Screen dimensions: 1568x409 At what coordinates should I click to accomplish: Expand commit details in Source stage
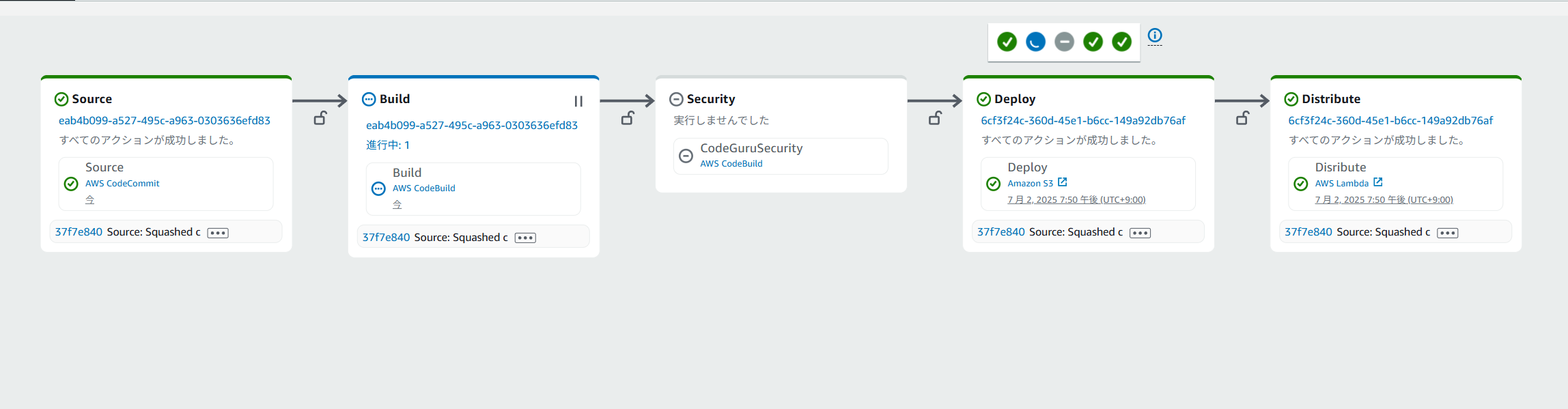click(218, 233)
